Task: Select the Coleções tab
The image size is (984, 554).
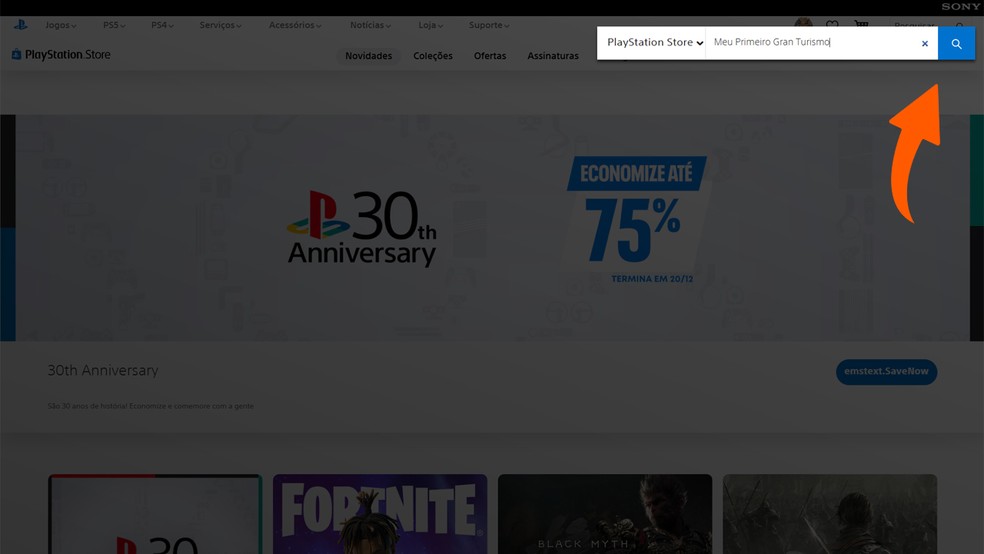Action: pos(433,56)
